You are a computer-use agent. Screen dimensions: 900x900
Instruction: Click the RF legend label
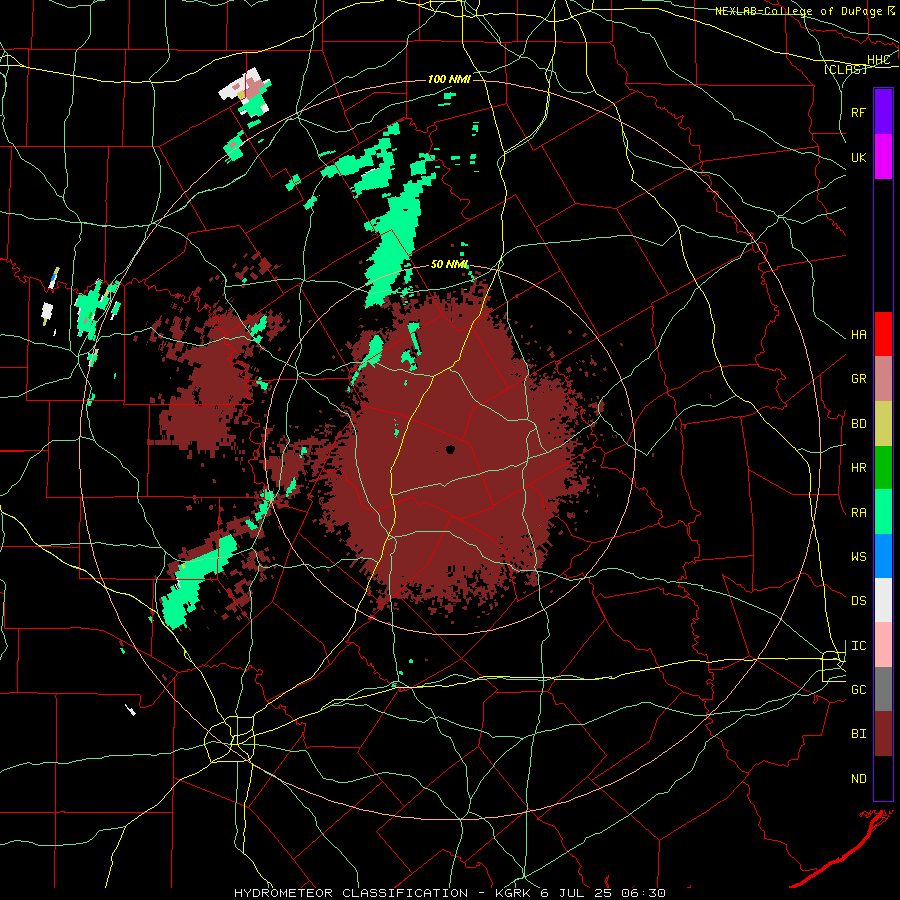pyautogui.click(x=858, y=112)
